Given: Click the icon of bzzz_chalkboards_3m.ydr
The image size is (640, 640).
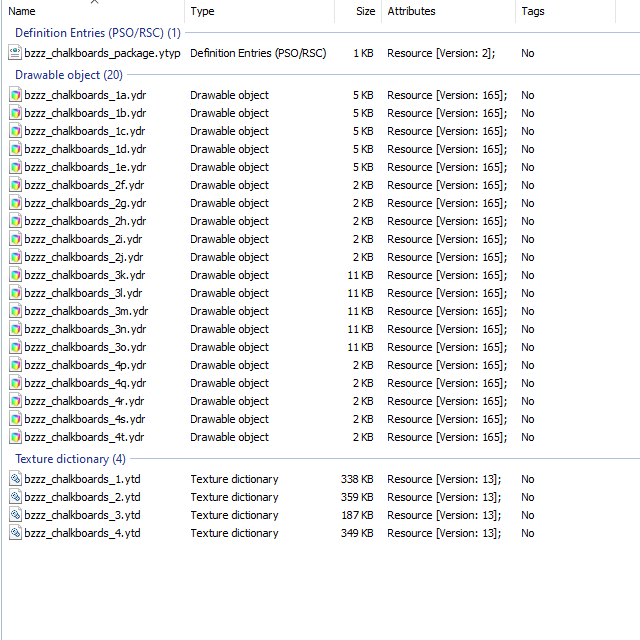Looking at the screenshot, I should 15,311.
